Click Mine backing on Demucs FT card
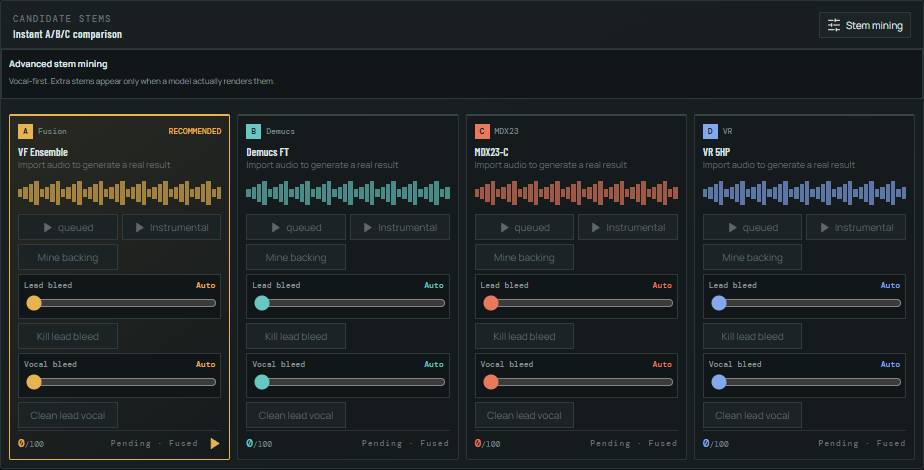924x470 pixels. 296,257
